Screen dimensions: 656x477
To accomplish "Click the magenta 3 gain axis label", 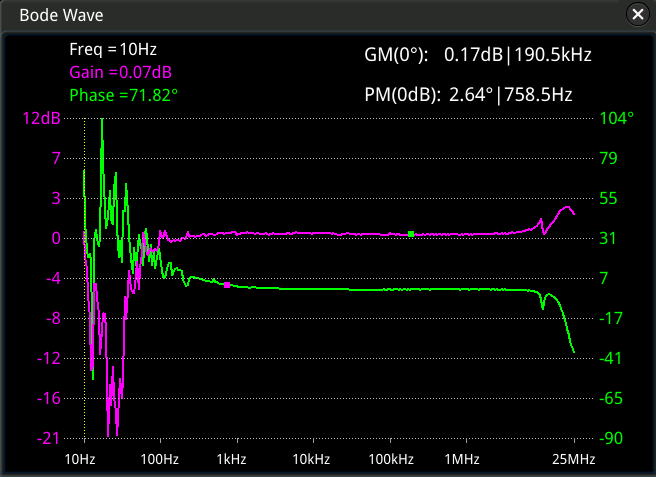I will [x=56, y=198].
